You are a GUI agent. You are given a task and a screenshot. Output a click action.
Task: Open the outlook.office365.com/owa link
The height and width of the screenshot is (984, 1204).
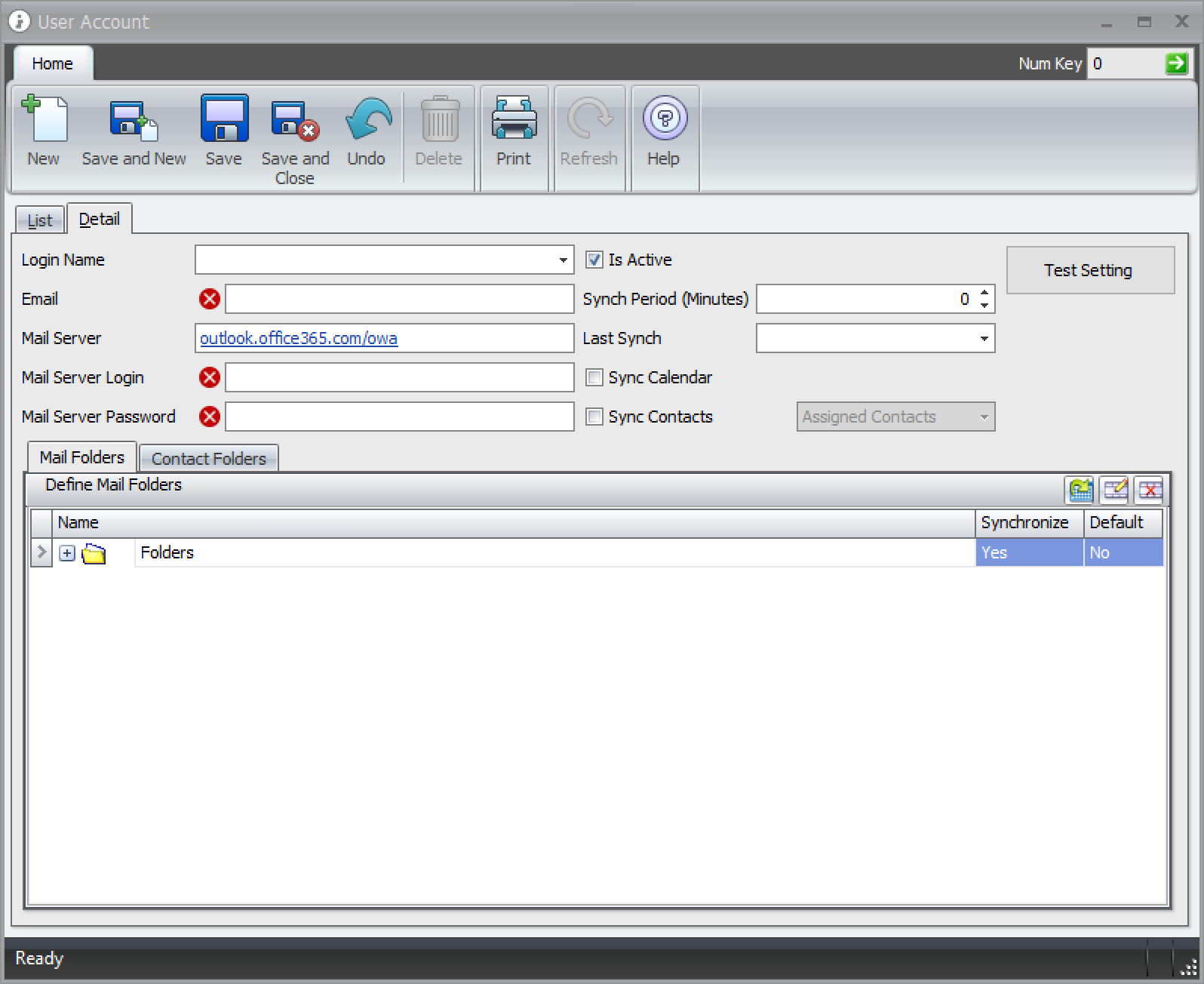tap(299, 339)
